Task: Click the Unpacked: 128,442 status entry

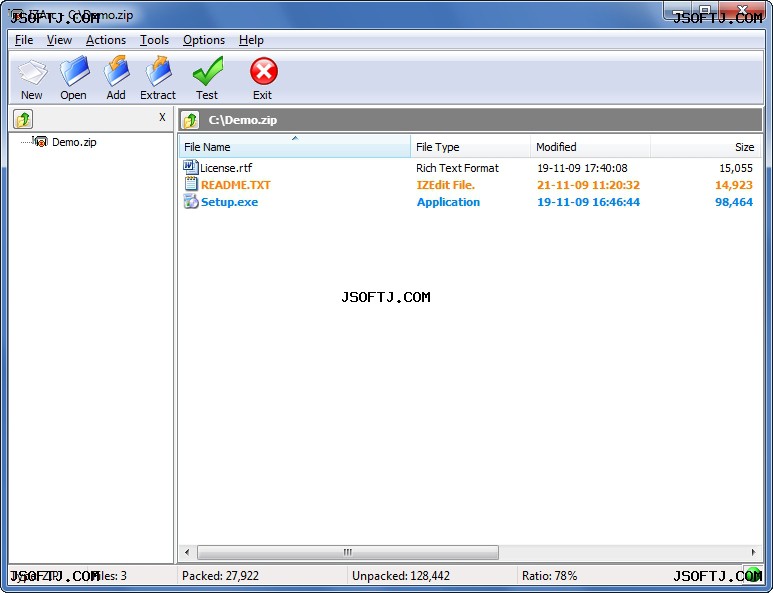Action: point(401,575)
